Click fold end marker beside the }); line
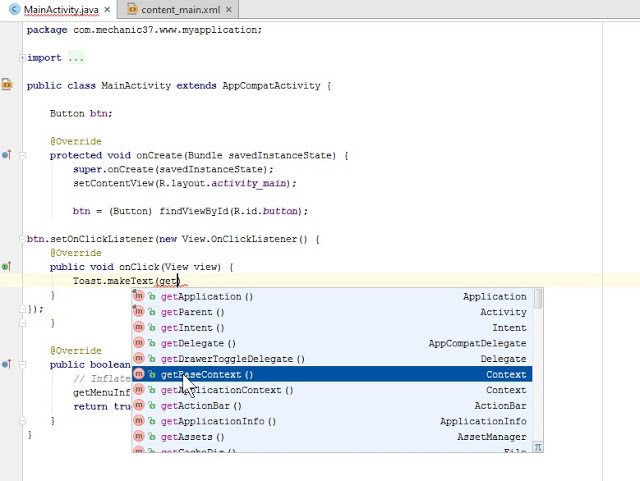 [22, 309]
